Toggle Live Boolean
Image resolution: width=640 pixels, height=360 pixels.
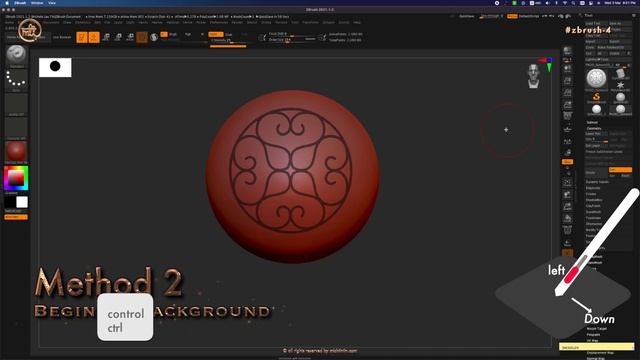point(62,37)
